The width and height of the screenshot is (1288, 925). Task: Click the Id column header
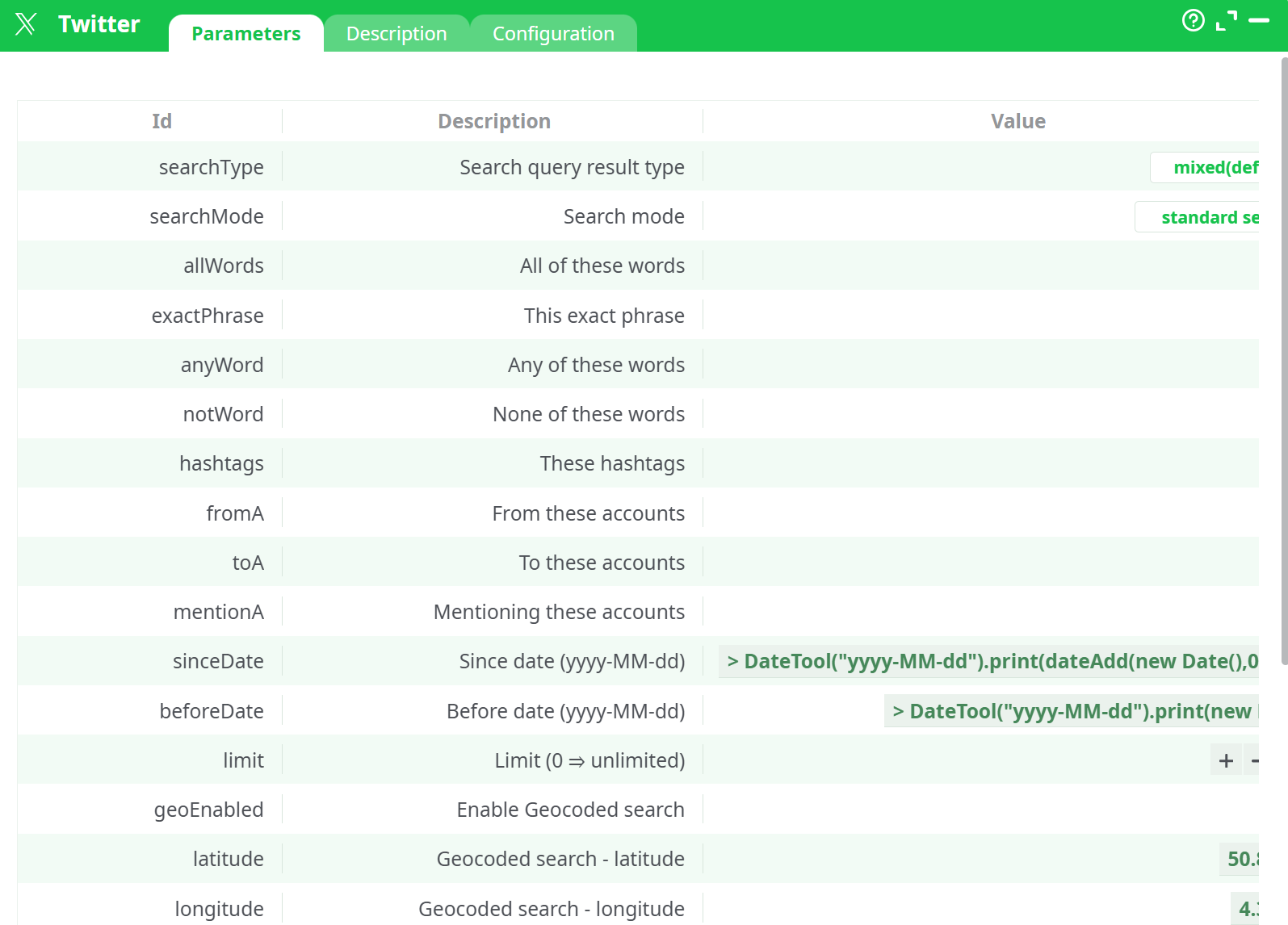coord(162,121)
